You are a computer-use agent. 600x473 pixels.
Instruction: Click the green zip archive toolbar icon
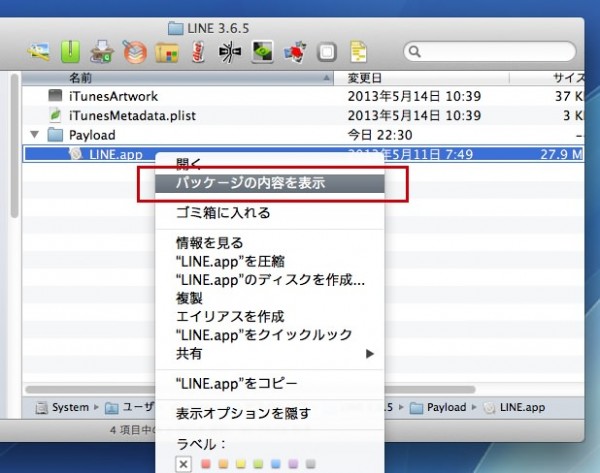pyautogui.click(x=70, y=51)
